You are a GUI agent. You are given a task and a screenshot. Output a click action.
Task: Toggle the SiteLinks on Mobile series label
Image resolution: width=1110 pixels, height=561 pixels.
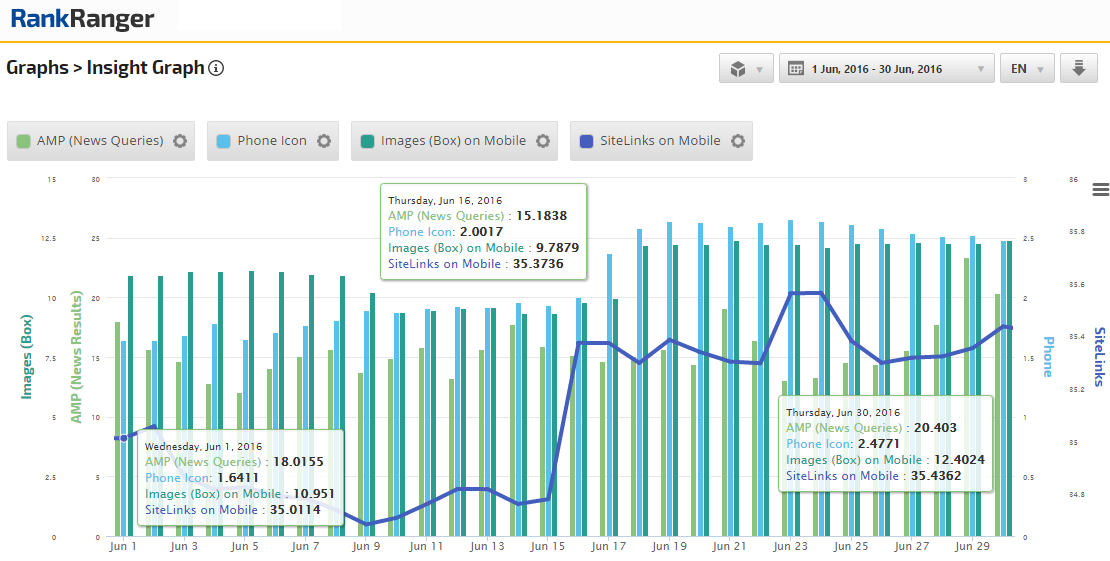pos(660,141)
